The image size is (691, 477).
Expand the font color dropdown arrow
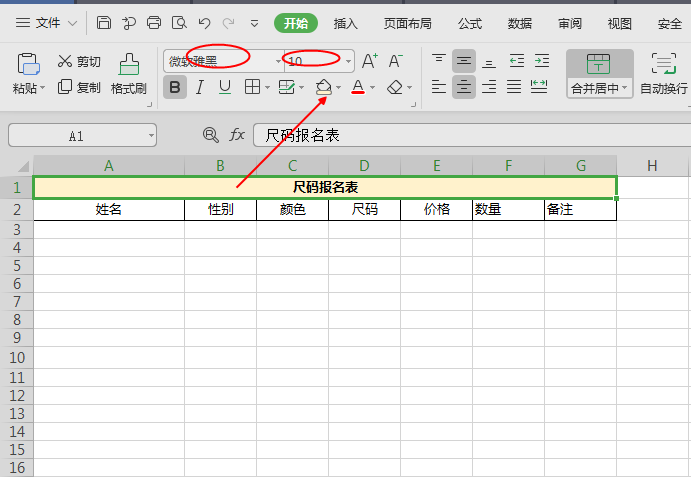372,88
